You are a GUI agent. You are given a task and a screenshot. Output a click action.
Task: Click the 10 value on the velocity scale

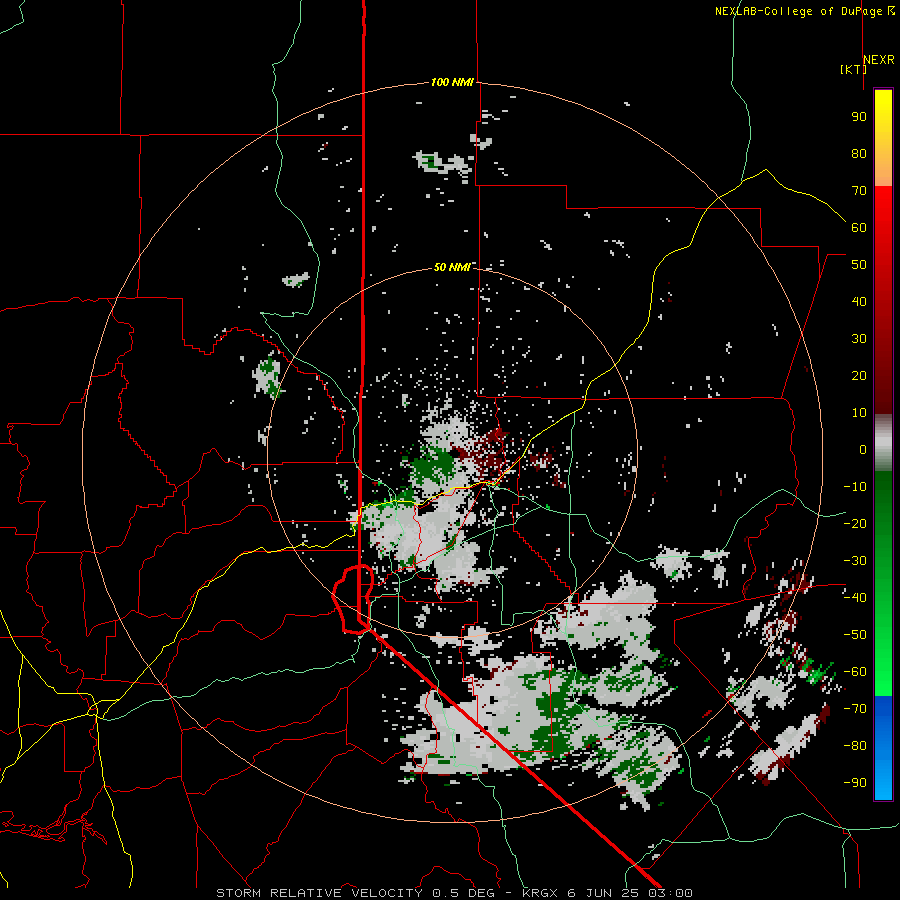click(x=859, y=413)
